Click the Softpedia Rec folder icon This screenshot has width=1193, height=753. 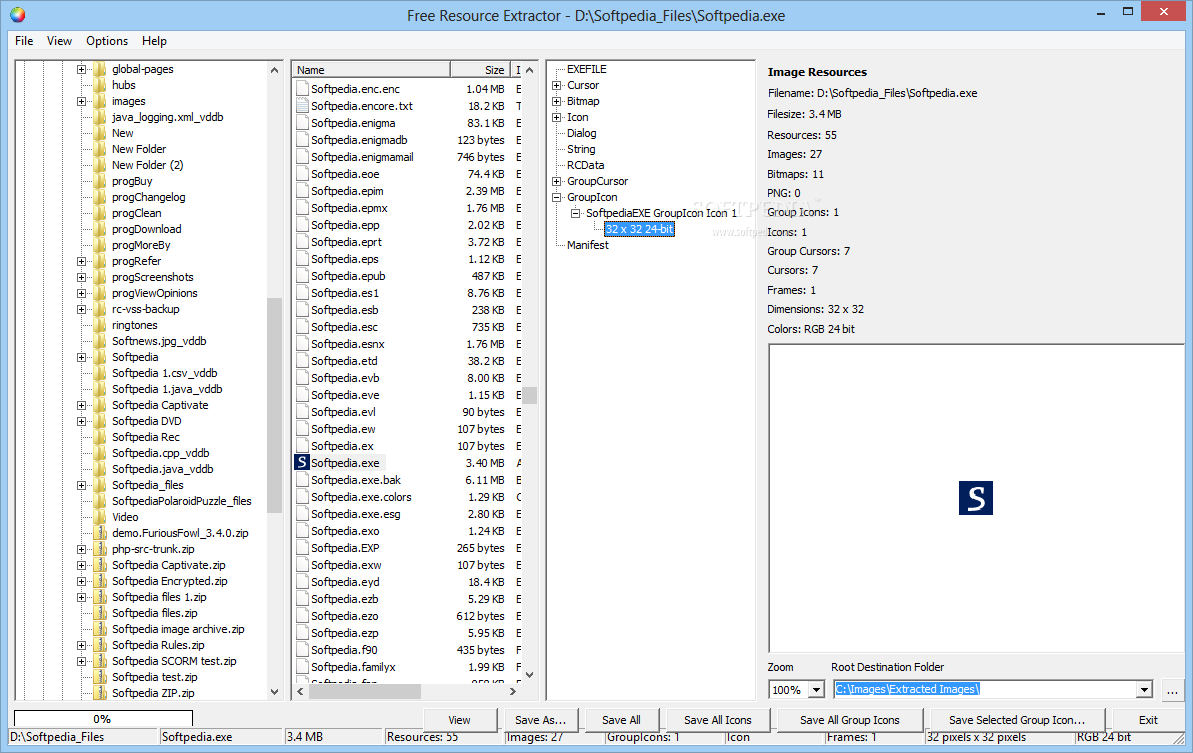[x=100, y=437]
